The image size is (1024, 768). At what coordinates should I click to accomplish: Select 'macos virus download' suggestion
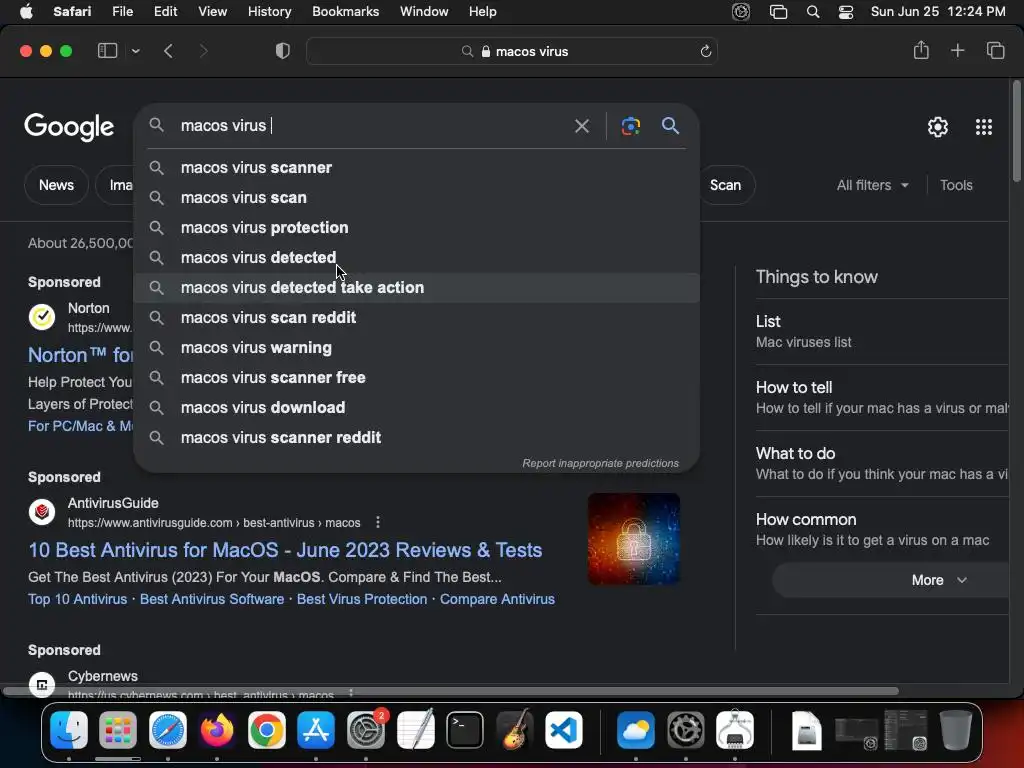417,408
